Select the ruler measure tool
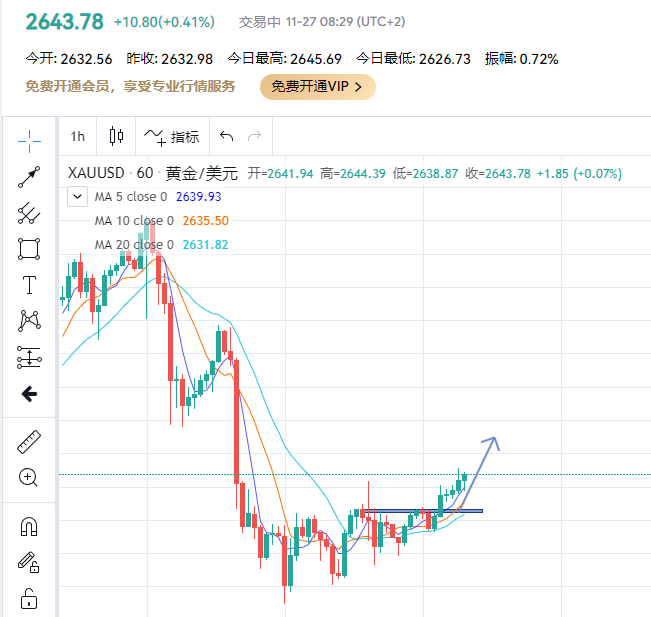The image size is (651, 617). coord(29,442)
